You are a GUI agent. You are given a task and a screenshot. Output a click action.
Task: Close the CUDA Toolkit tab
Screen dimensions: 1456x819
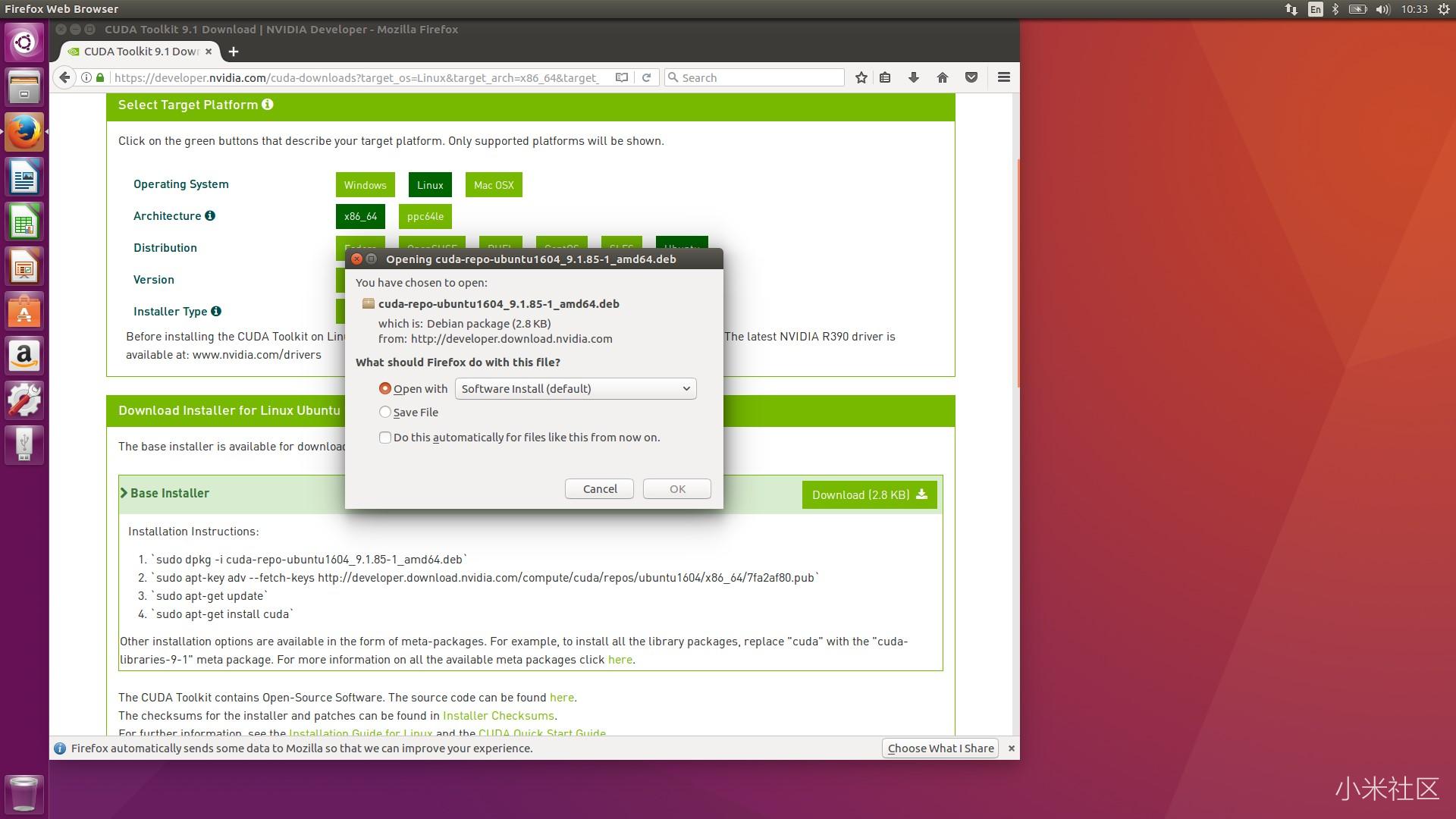click(x=209, y=52)
